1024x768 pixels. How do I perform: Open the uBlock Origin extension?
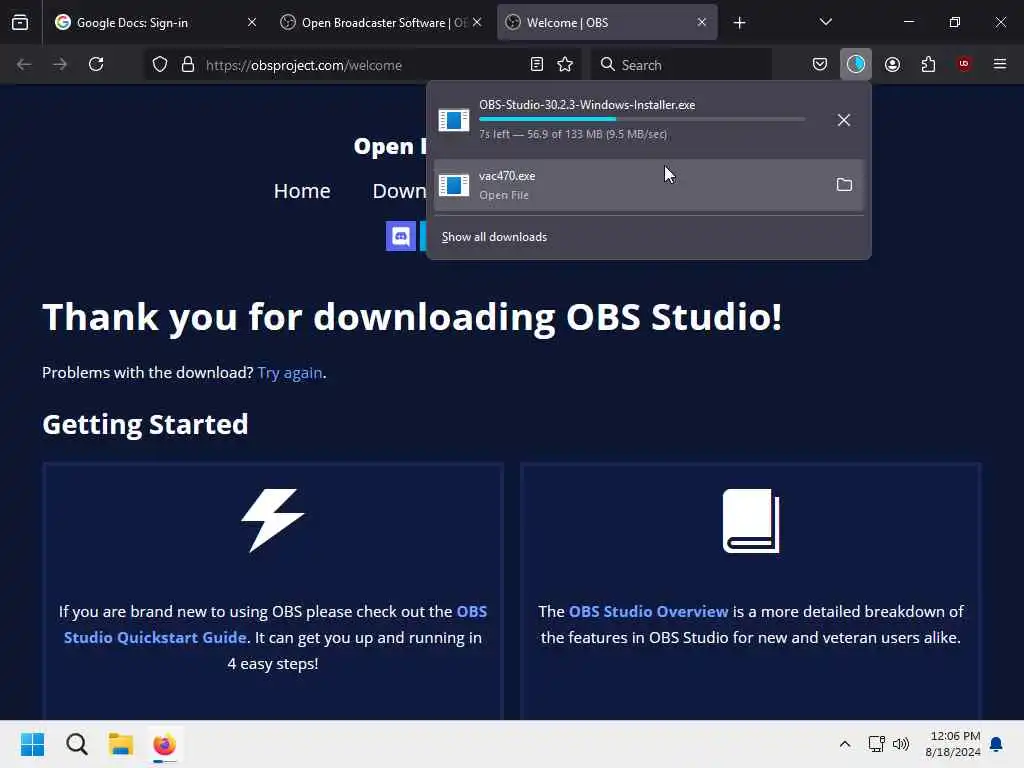[964, 64]
